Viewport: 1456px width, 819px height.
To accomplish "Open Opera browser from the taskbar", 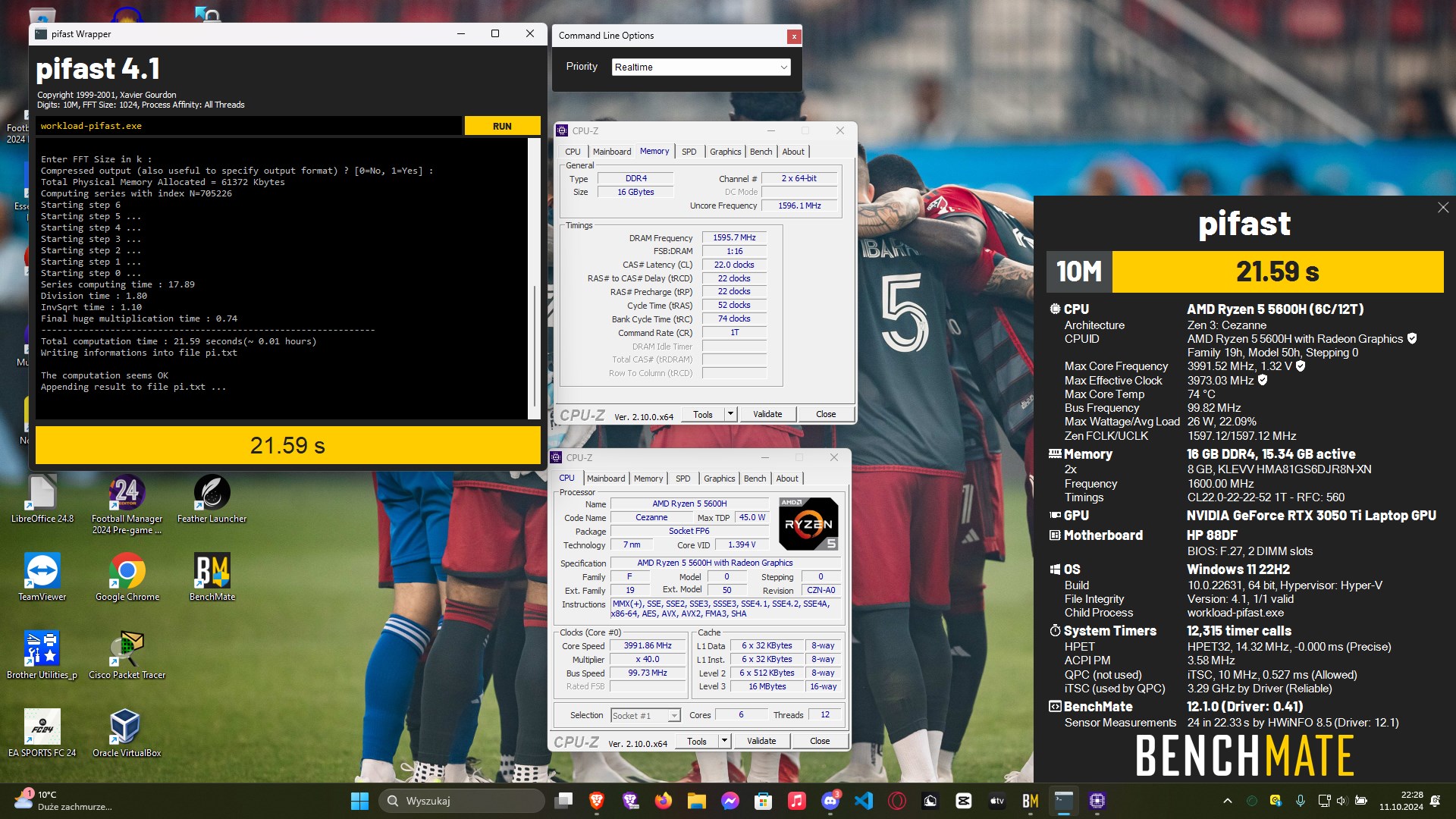I will pos(897,801).
